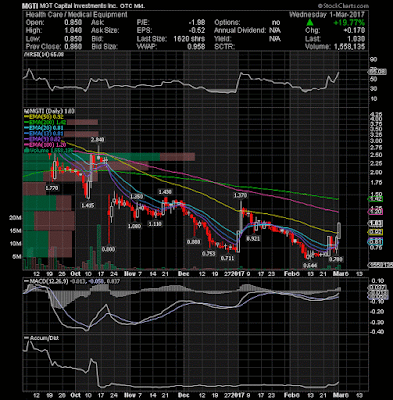Viewport: 393px width, 400px height.
Task: Click the latest white candlestick for March
Action: click(339, 230)
